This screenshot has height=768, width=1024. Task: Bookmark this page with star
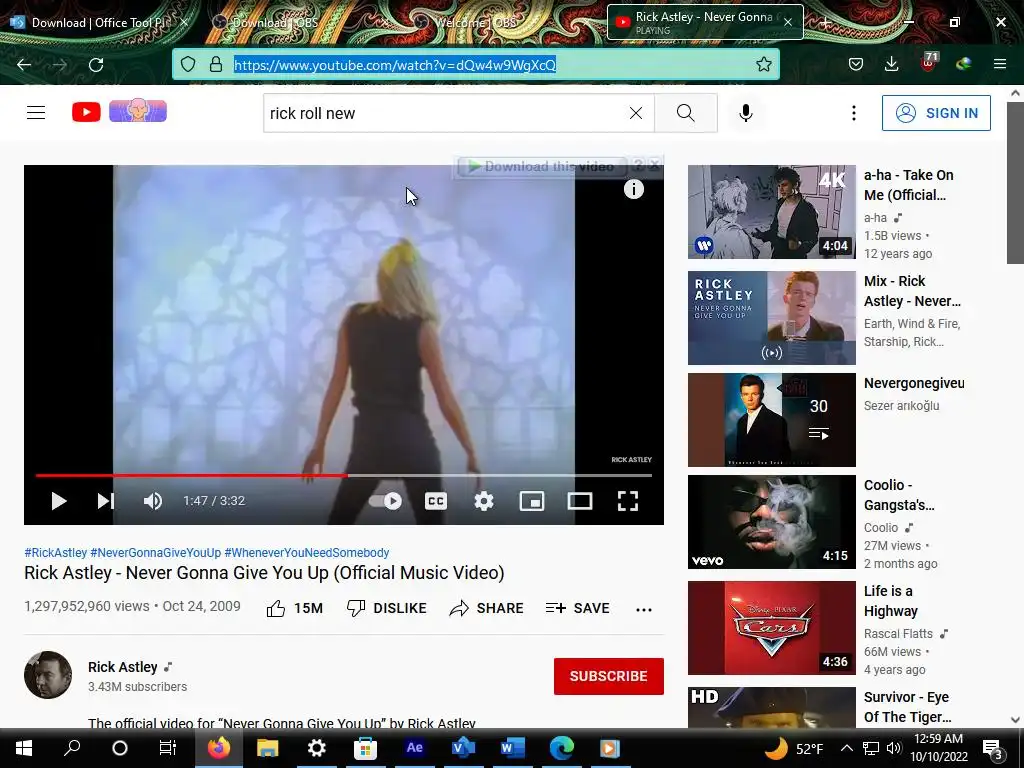763,64
